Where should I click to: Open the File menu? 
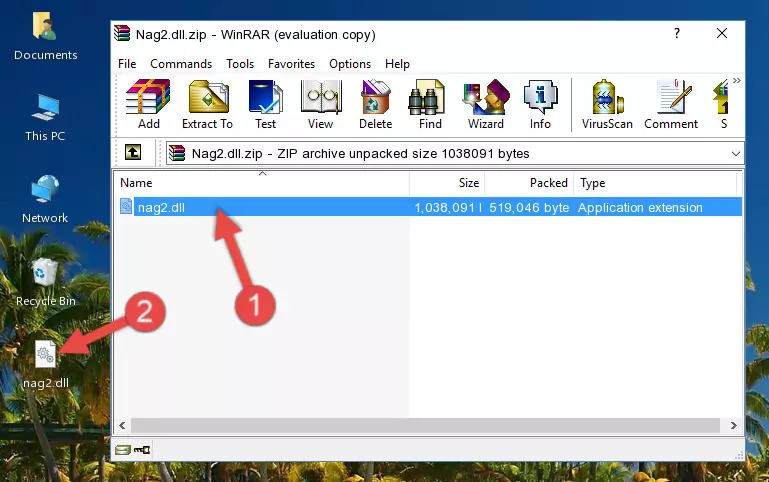127,64
